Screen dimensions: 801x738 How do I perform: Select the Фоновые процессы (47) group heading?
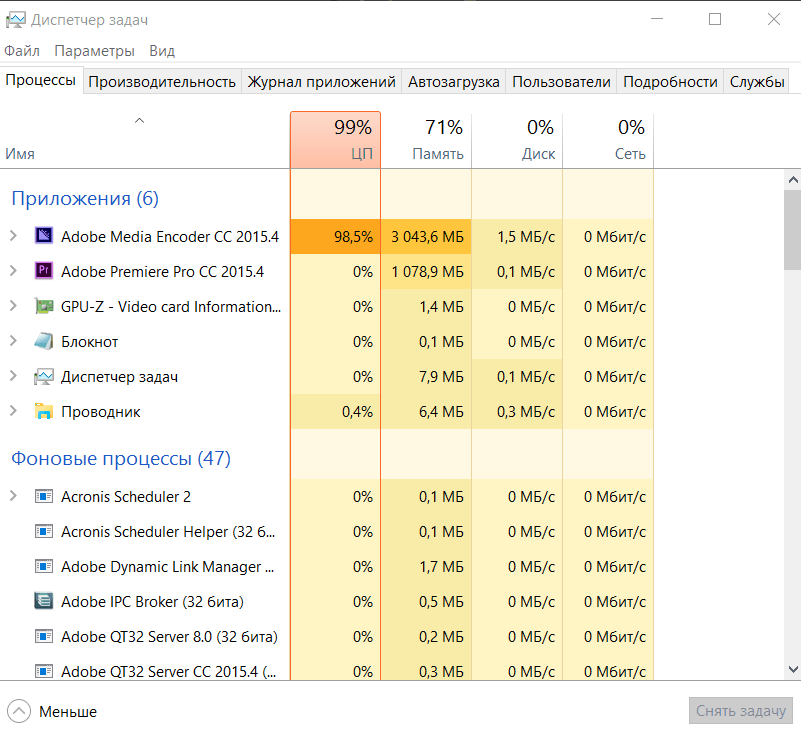(x=121, y=458)
